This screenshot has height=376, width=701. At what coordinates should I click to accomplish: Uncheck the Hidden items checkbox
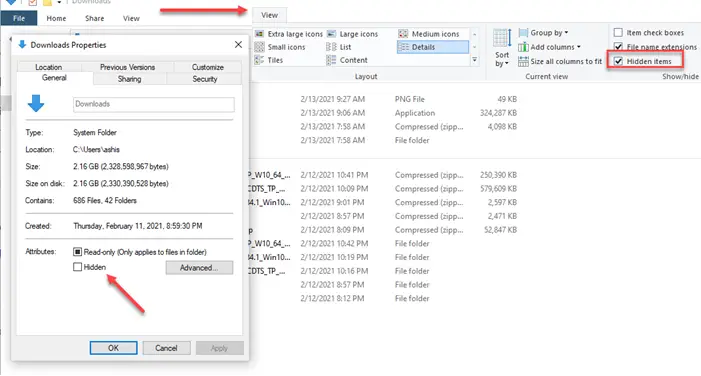(618, 61)
